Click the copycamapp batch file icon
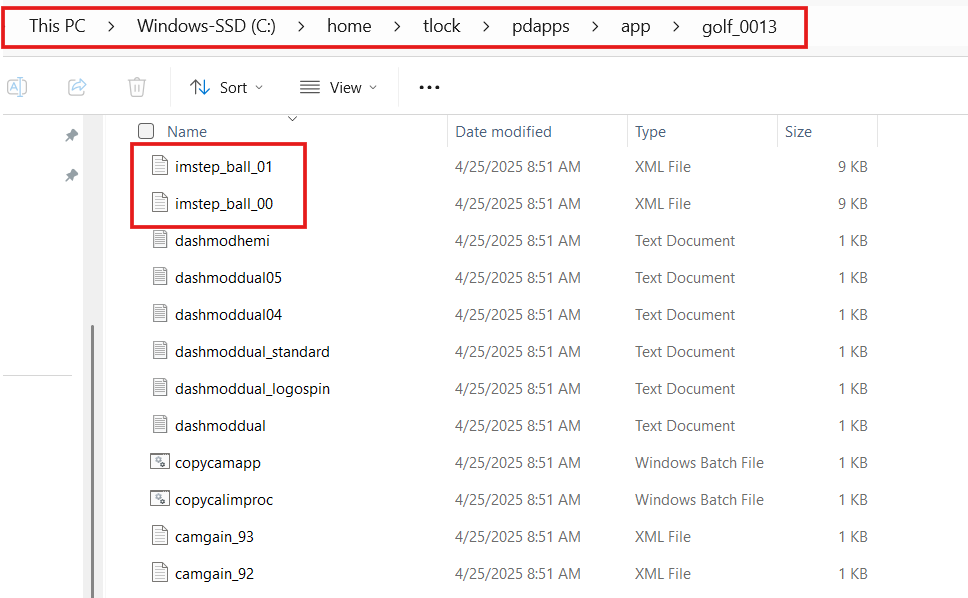This screenshot has height=598, width=968. pyautogui.click(x=160, y=461)
